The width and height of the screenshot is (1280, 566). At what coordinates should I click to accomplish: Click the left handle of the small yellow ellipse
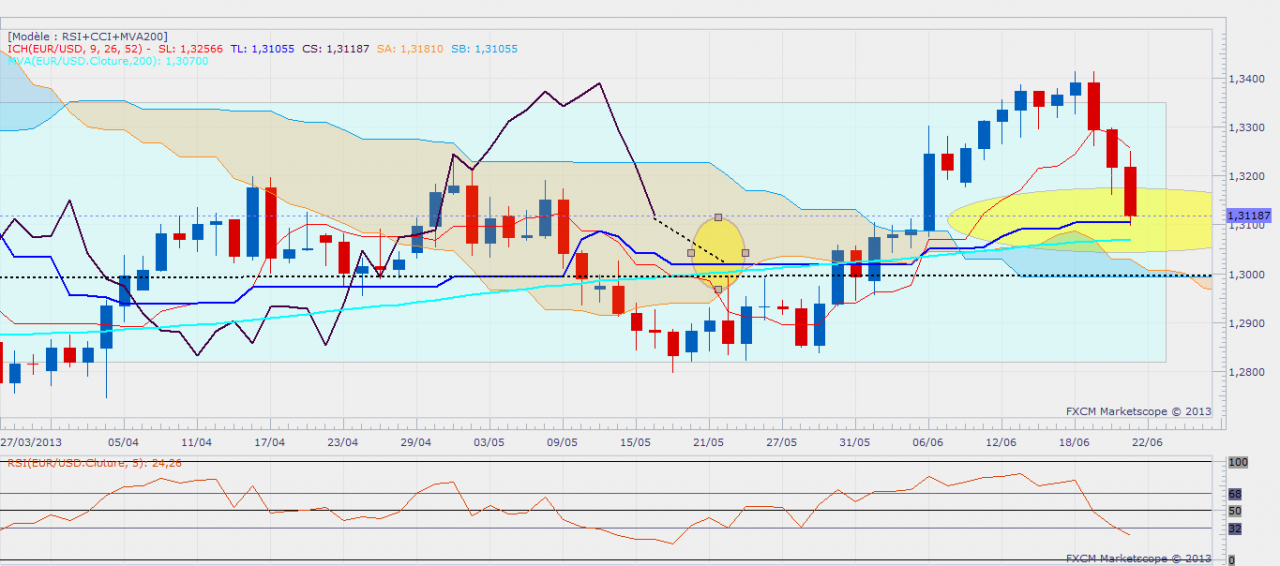[x=691, y=253]
